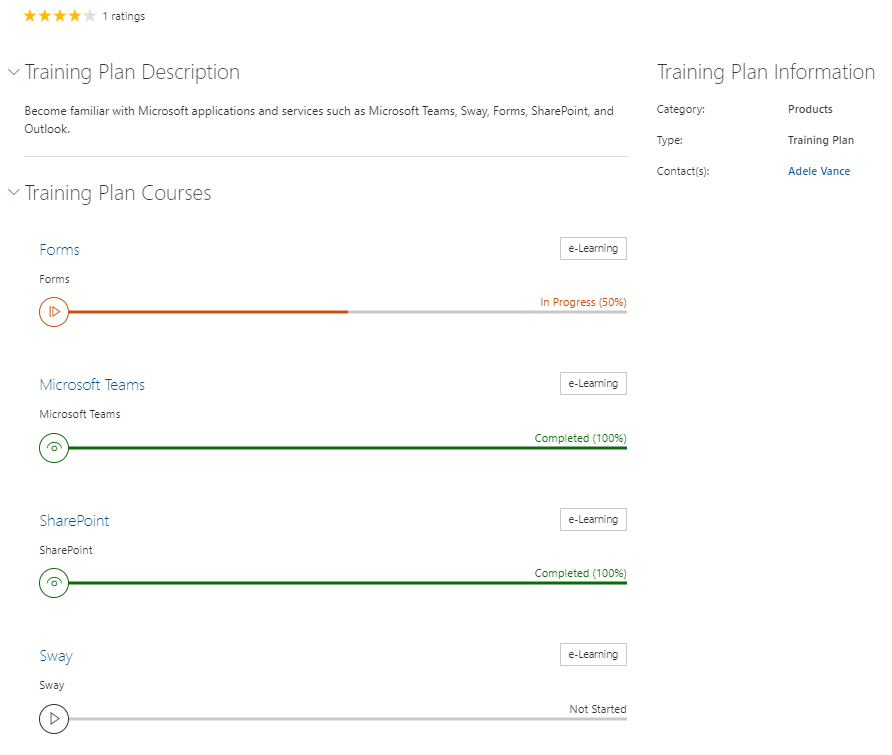Open the Sway course link
Image resolution: width=892 pixels, height=755 pixels.
(55, 655)
